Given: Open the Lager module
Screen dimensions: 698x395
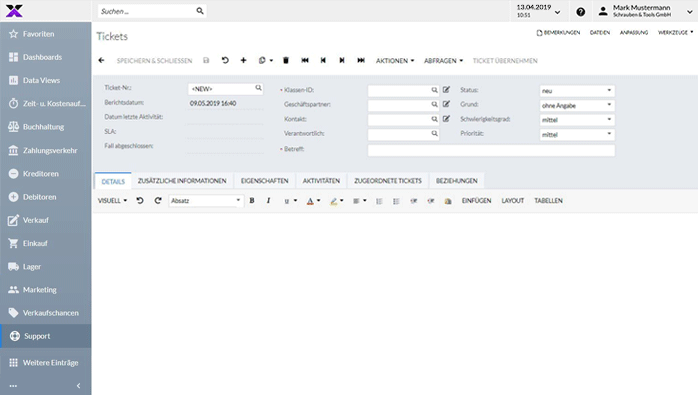Looking at the screenshot, I should pos(45,266).
